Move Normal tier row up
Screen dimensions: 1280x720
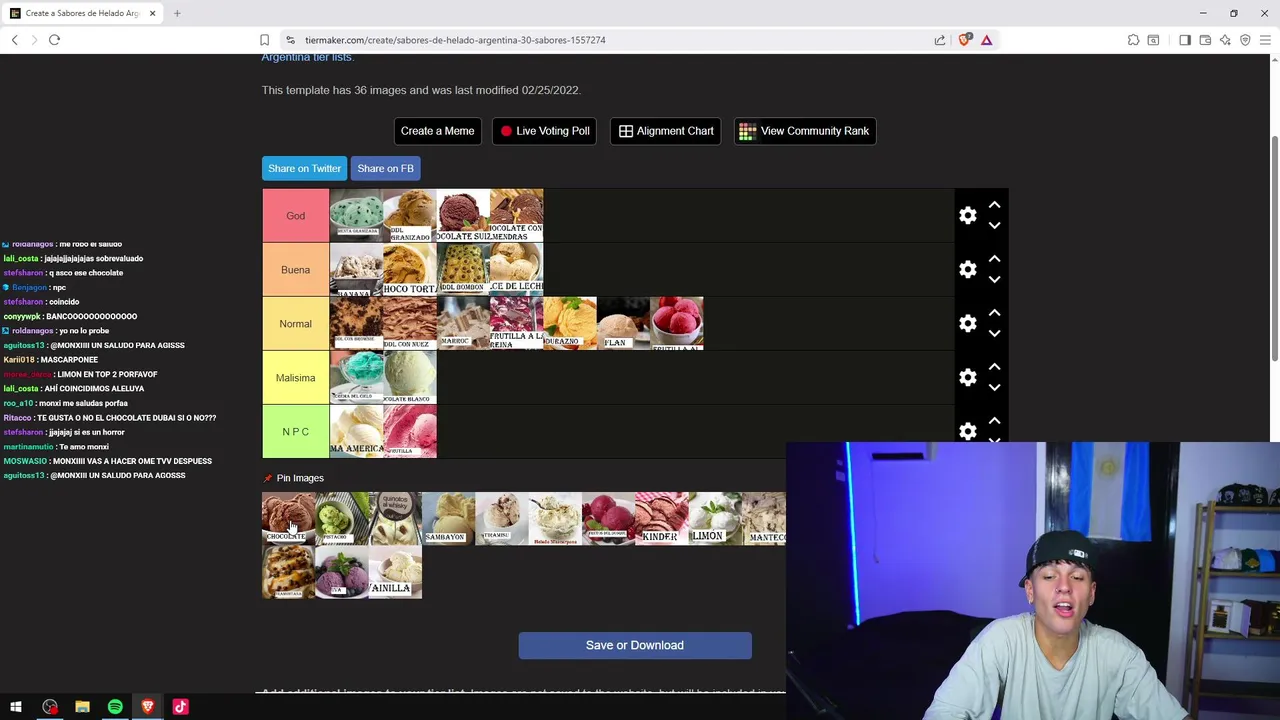[x=994, y=313]
